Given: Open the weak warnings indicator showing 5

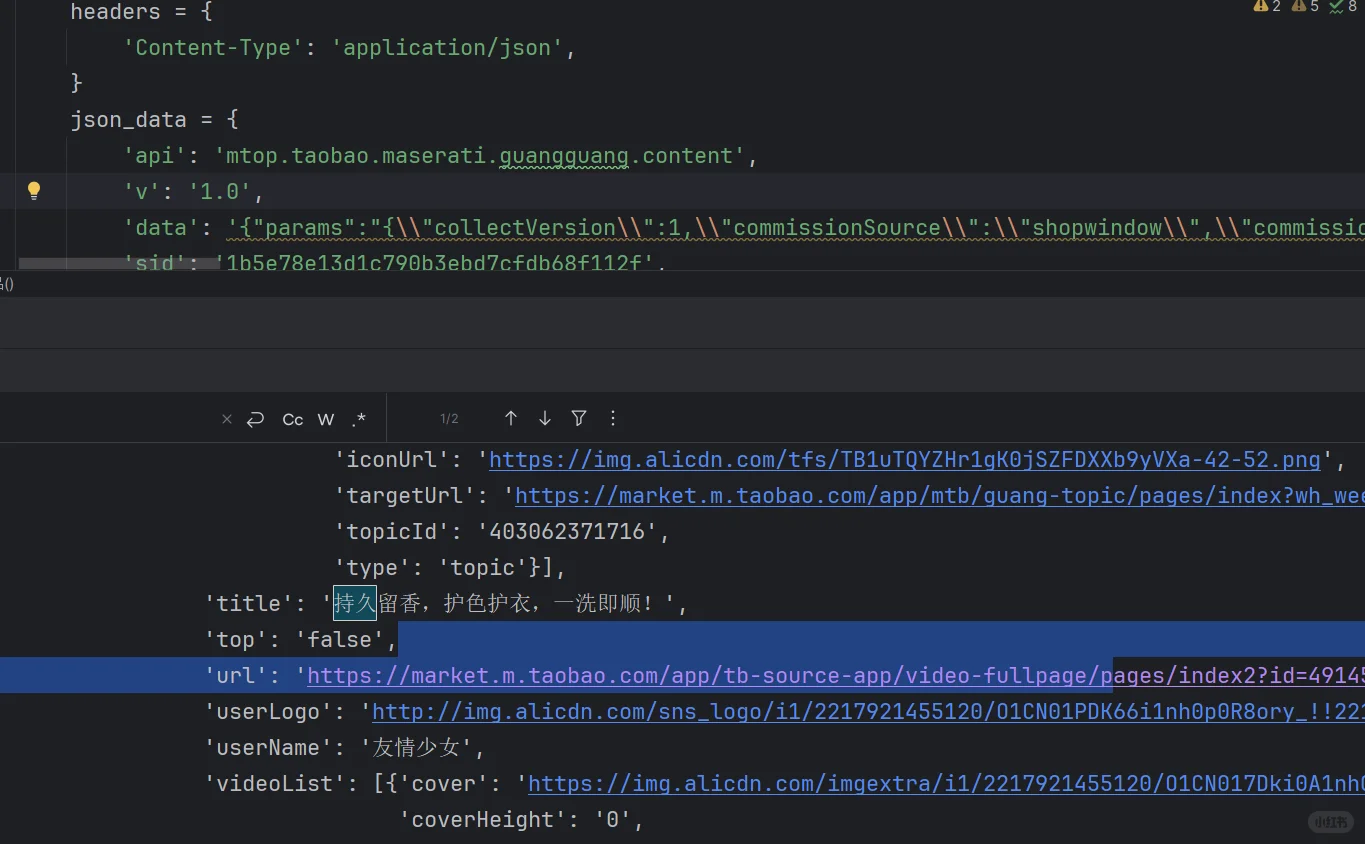Looking at the screenshot, I should [1305, 7].
